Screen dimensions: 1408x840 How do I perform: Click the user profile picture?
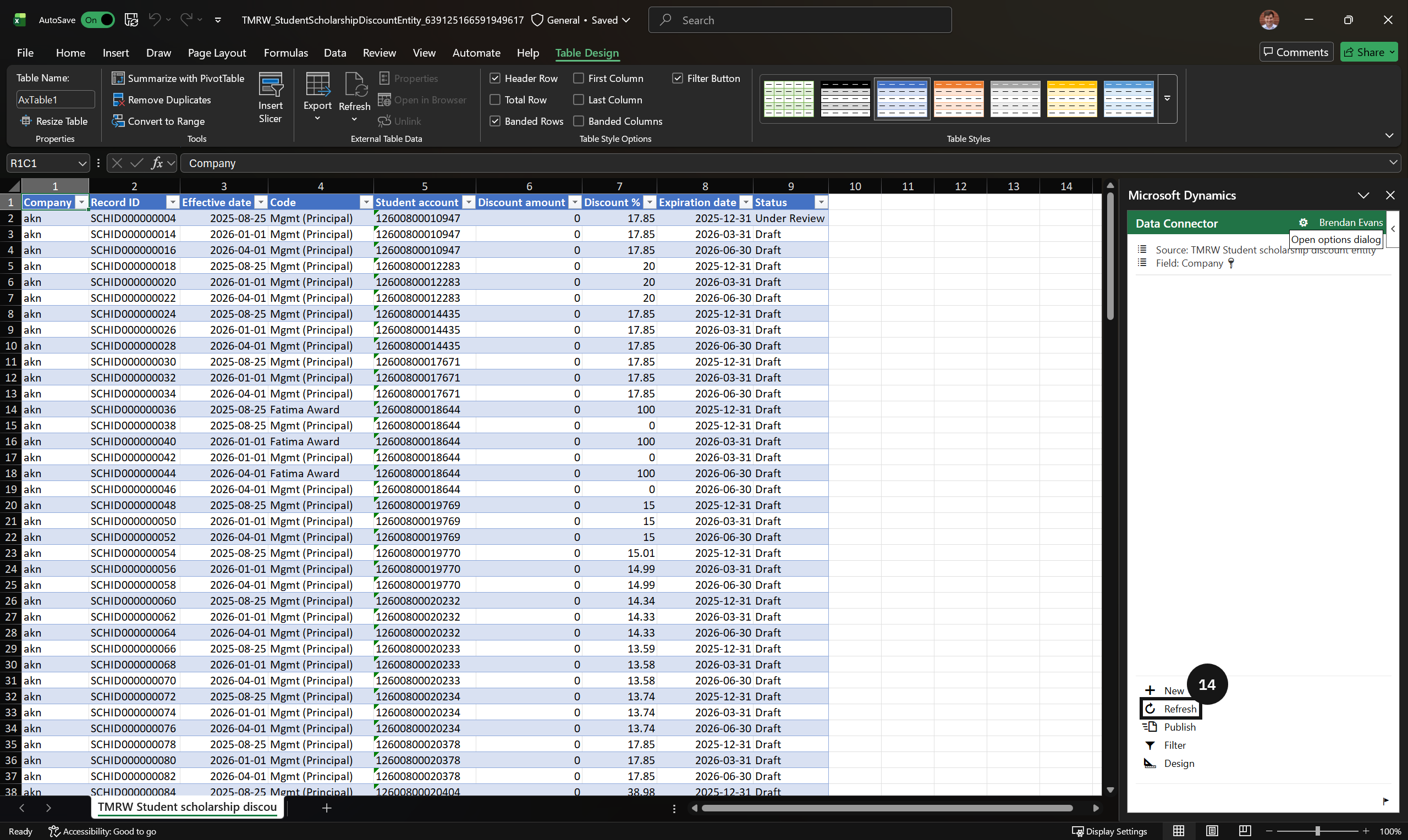tap(1269, 20)
